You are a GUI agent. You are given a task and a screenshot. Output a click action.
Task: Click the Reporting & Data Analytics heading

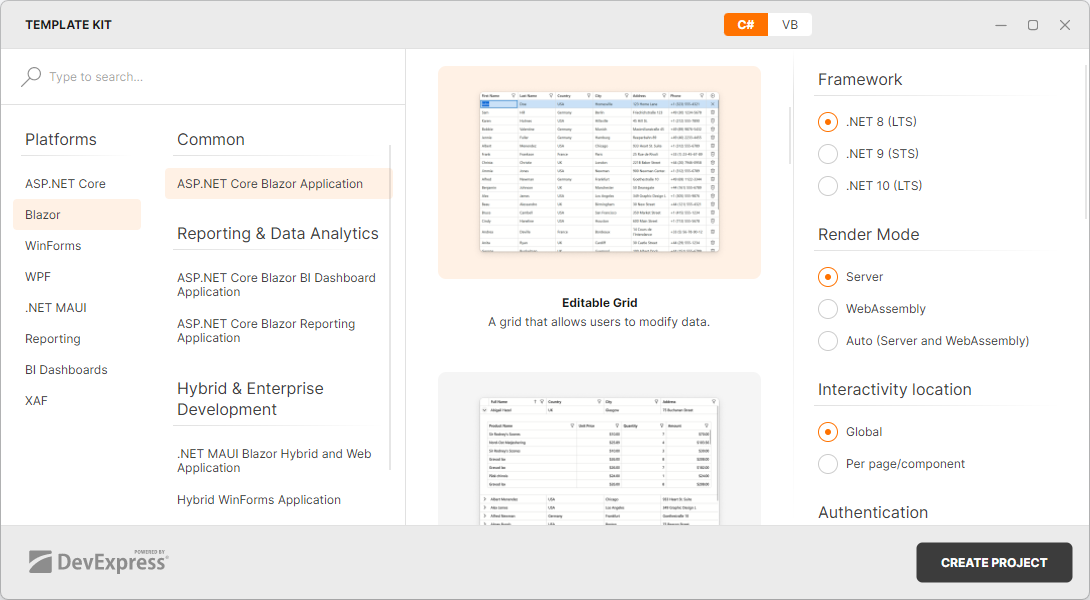pyautogui.click(x=278, y=234)
